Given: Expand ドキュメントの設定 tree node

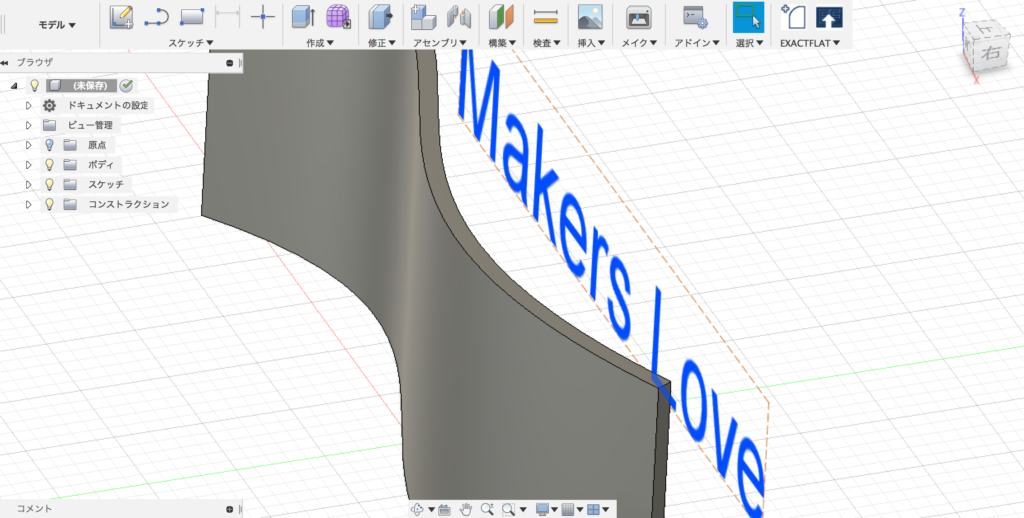Looking at the screenshot, I should [29, 106].
